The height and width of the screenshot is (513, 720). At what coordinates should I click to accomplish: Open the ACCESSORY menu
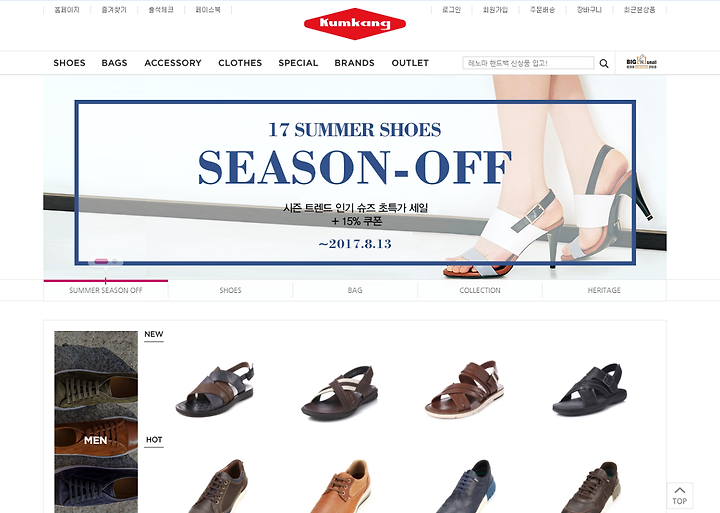(173, 63)
